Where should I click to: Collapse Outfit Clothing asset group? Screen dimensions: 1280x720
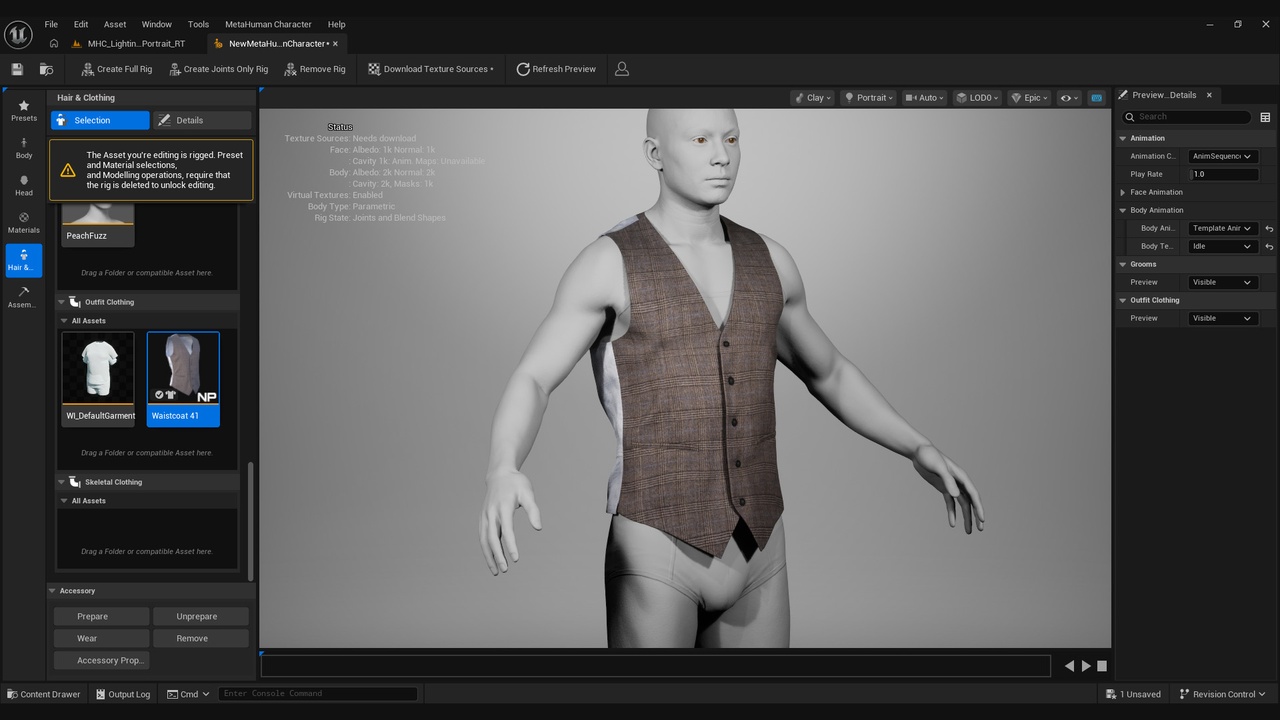[61, 302]
